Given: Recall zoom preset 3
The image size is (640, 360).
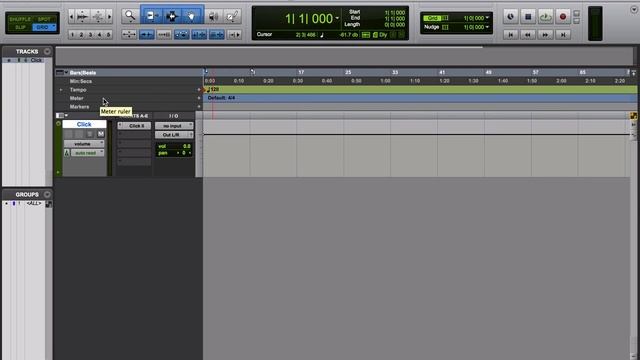Looking at the screenshot, I should (90, 35).
